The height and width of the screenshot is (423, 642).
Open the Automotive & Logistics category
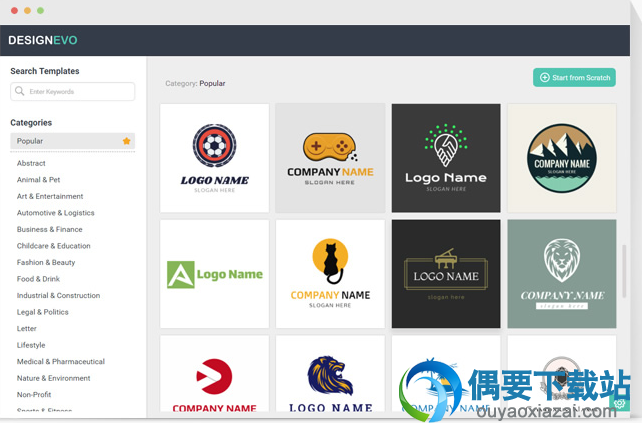(x=56, y=213)
